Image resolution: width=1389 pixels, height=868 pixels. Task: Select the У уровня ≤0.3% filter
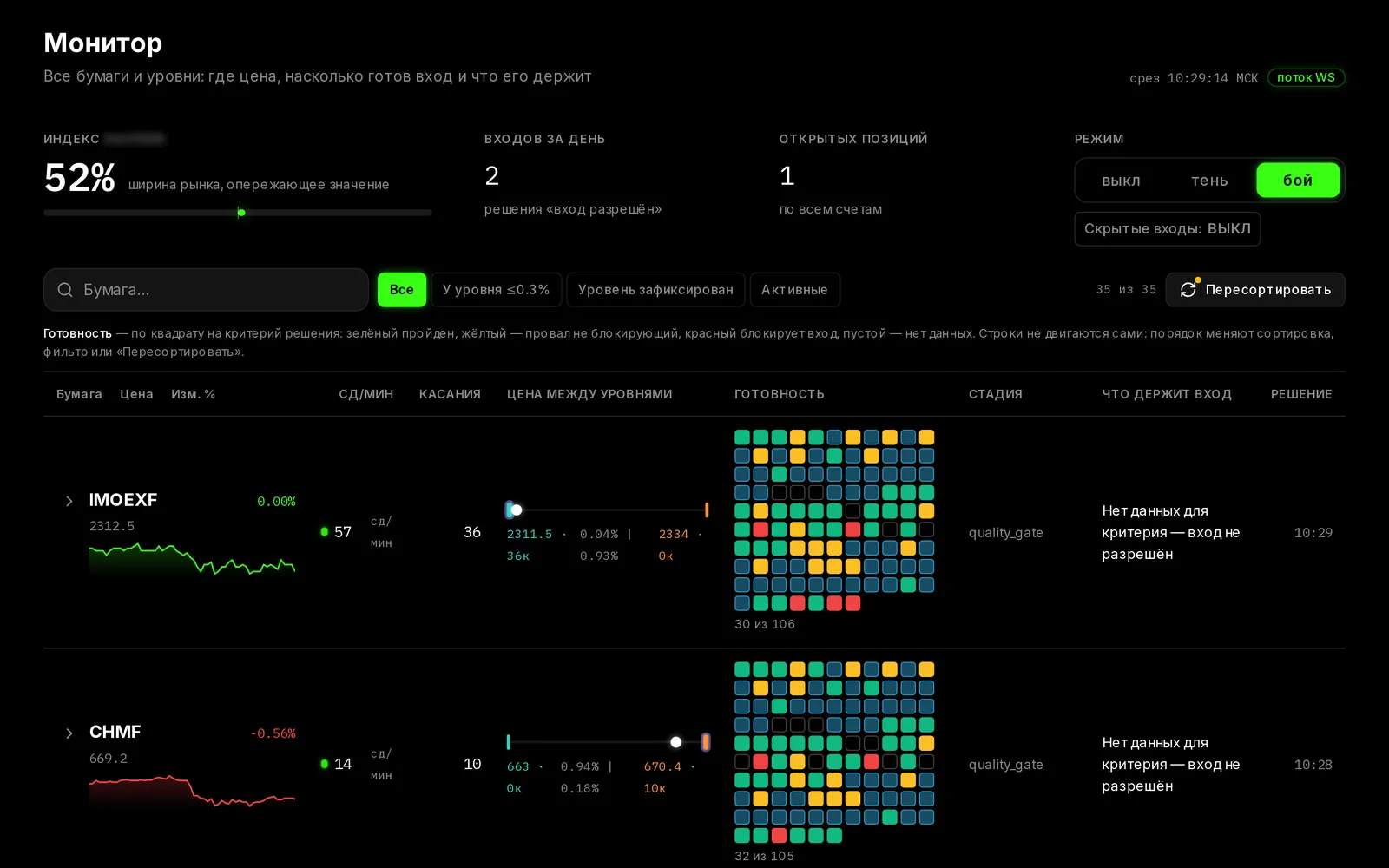point(496,290)
